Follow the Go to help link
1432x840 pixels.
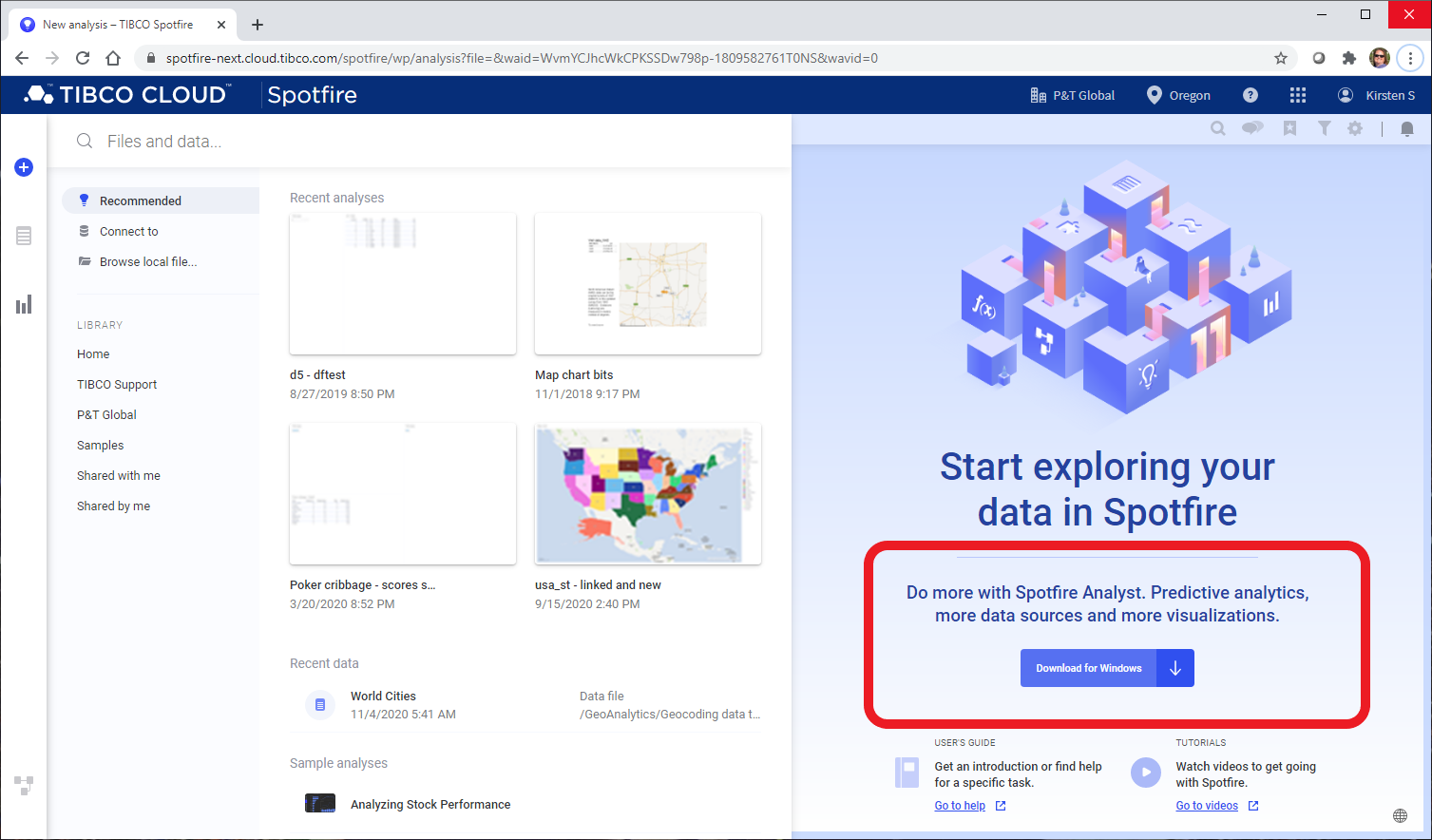pos(960,806)
